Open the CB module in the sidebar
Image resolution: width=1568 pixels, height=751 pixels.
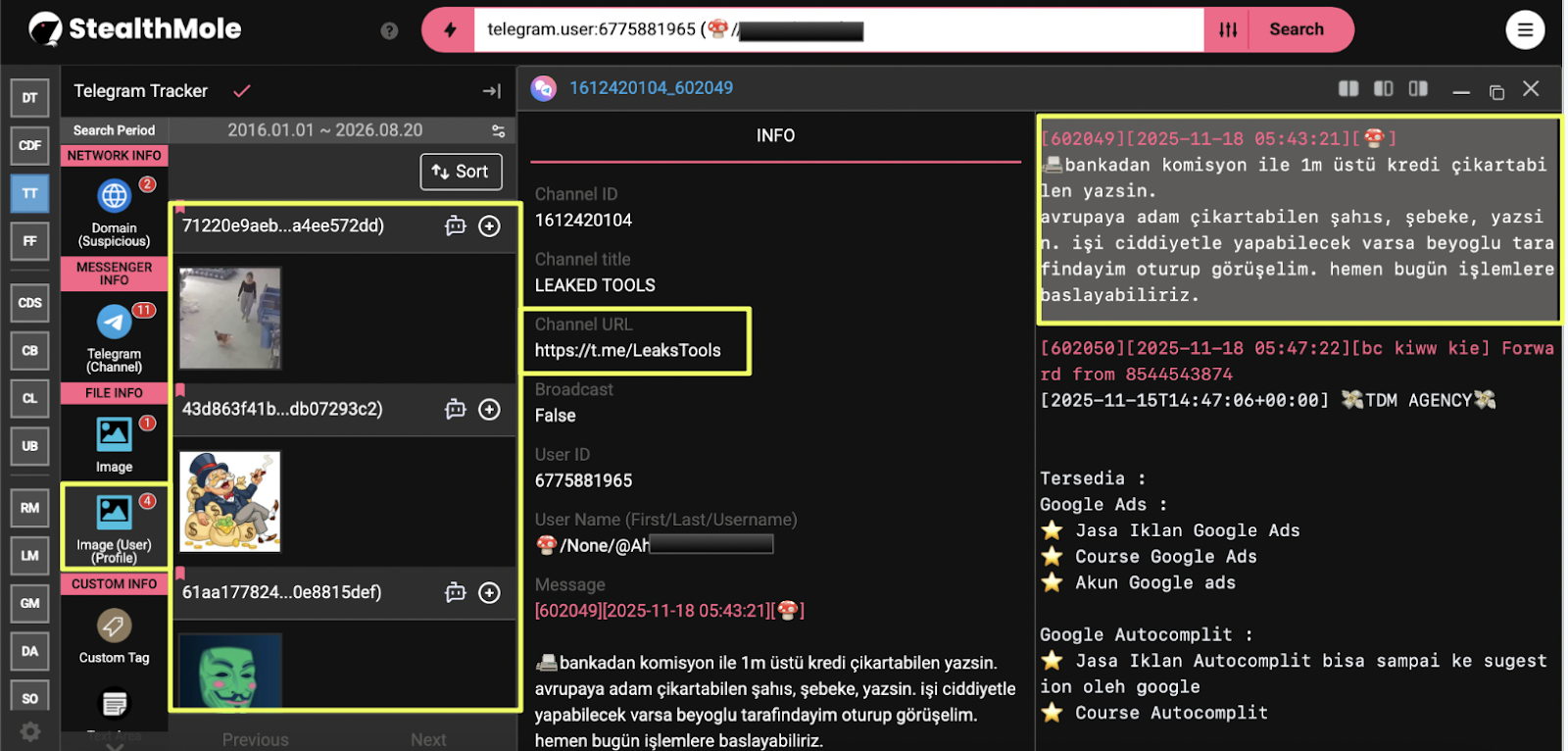(x=30, y=351)
